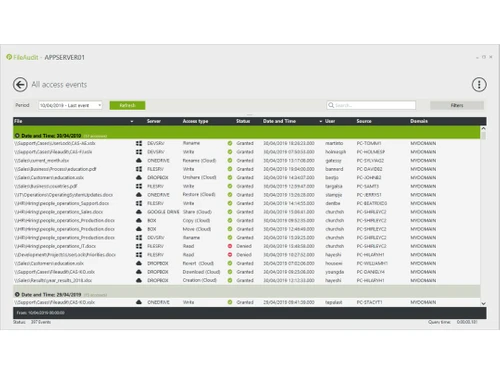Click the red Denied icon in the hayeshi row

[230, 255]
